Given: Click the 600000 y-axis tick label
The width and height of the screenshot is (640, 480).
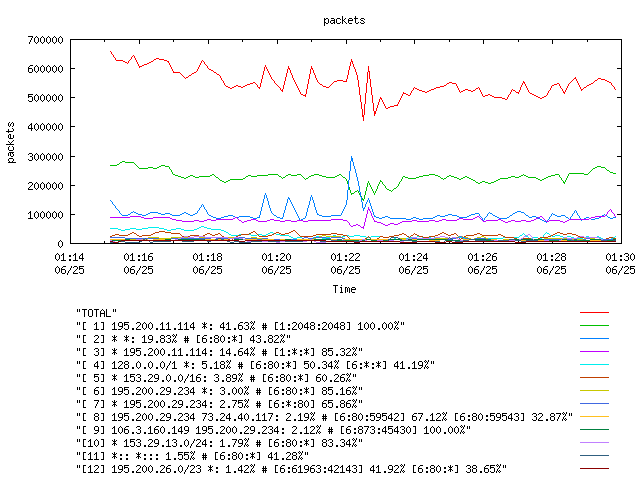Looking at the screenshot, I should click(45, 69).
